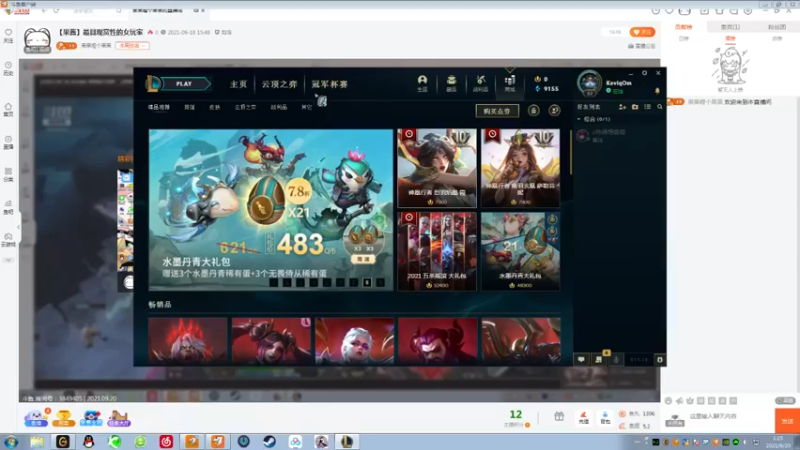
Task: Click the 关注 heart icon in the left sidebar
Action: pyautogui.click(x=8, y=35)
